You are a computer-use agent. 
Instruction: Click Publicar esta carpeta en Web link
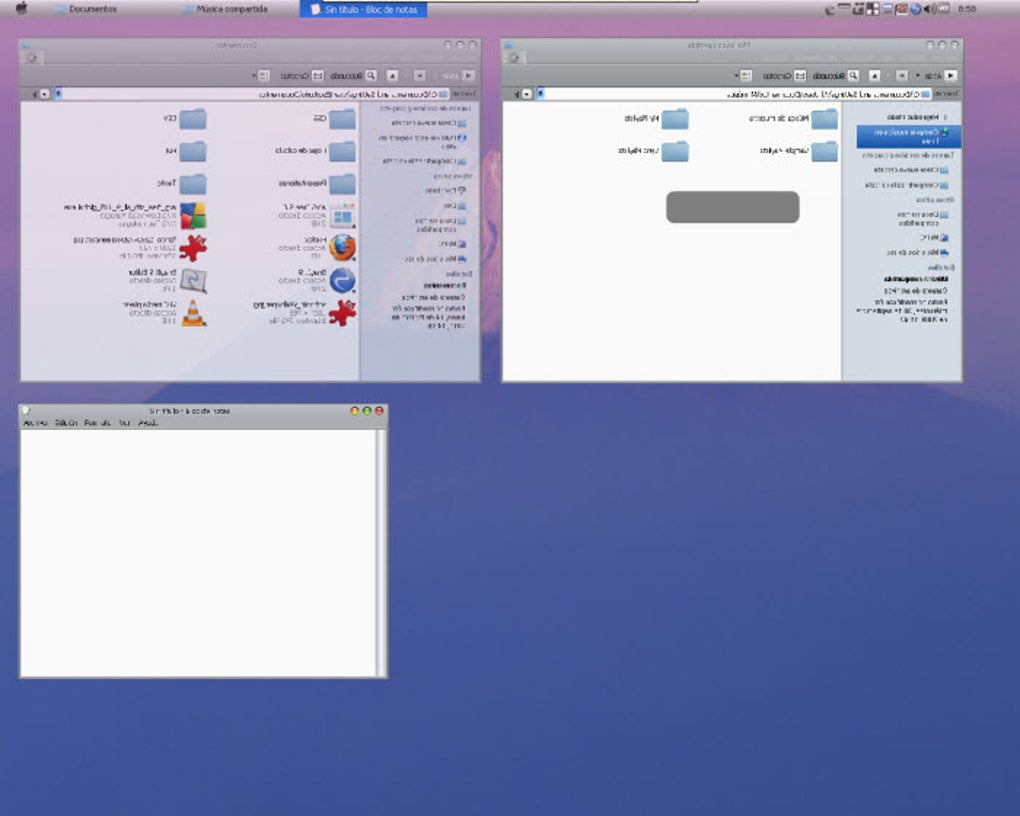pos(422,142)
